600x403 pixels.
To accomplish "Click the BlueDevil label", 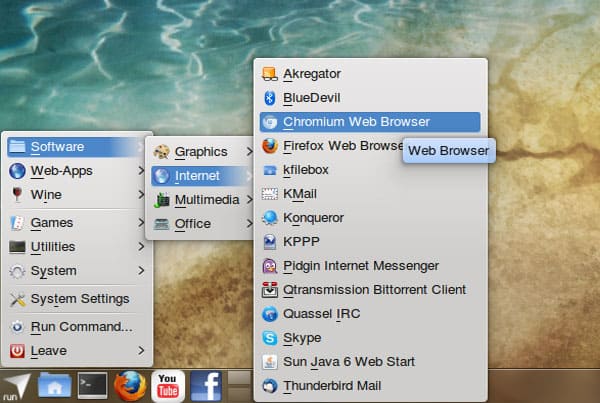I will tap(311, 98).
